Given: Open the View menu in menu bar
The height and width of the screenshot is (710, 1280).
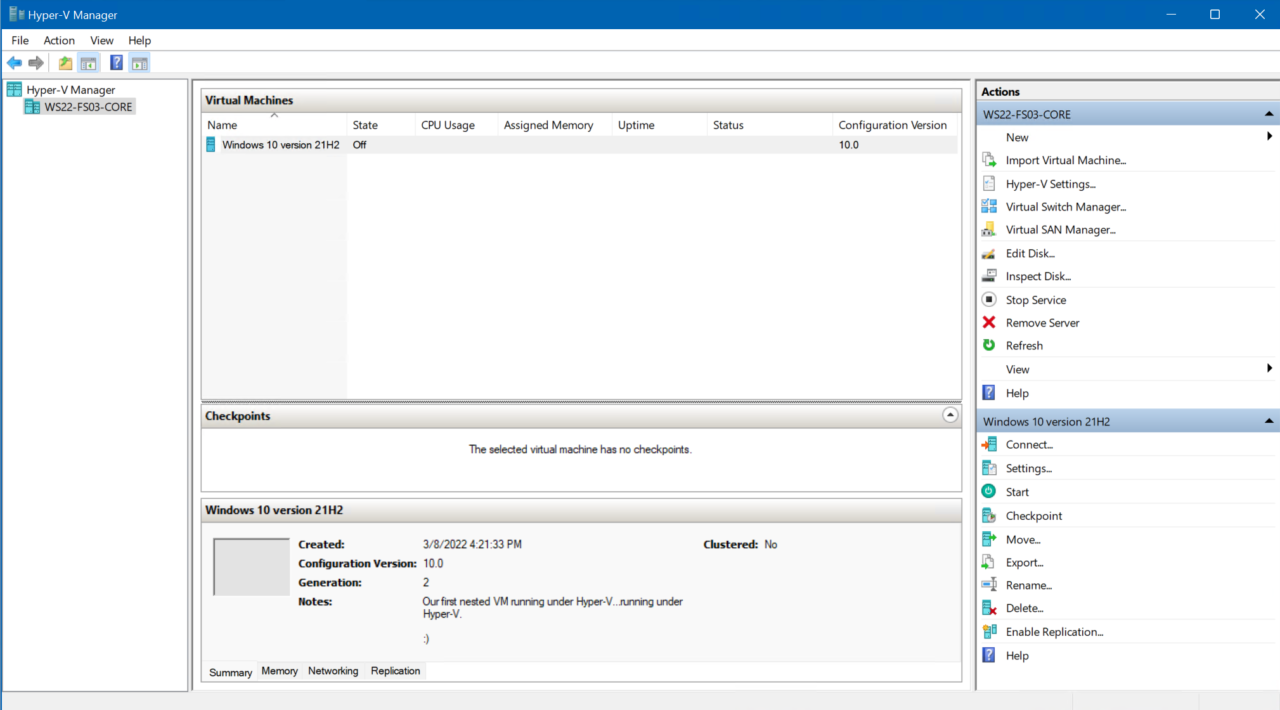Looking at the screenshot, I should [x=102, y=40].
